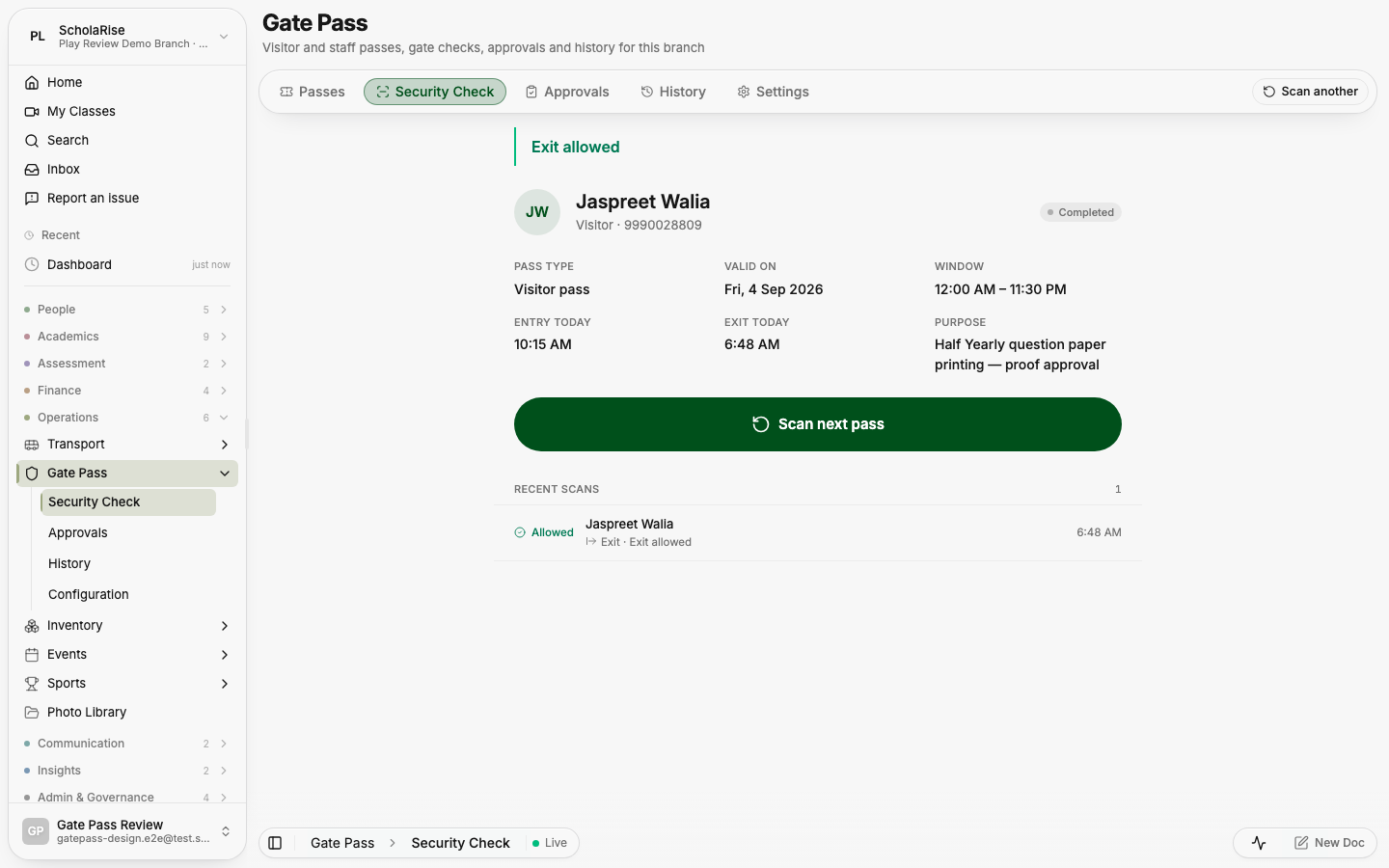The image size is (1389, 868).
Task: Click the visitor phone number 9990028809
Action: point(663,225)
